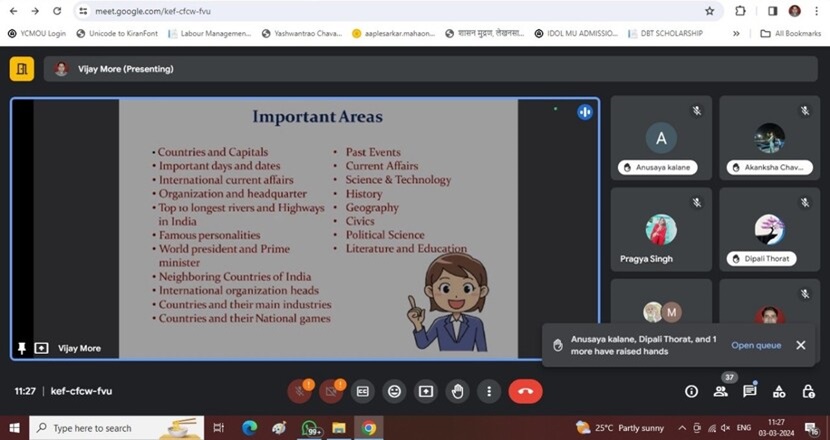Dismiss the raised hands notification
The width and height of the screenshot is (830, 440).
tap(801, 345)
